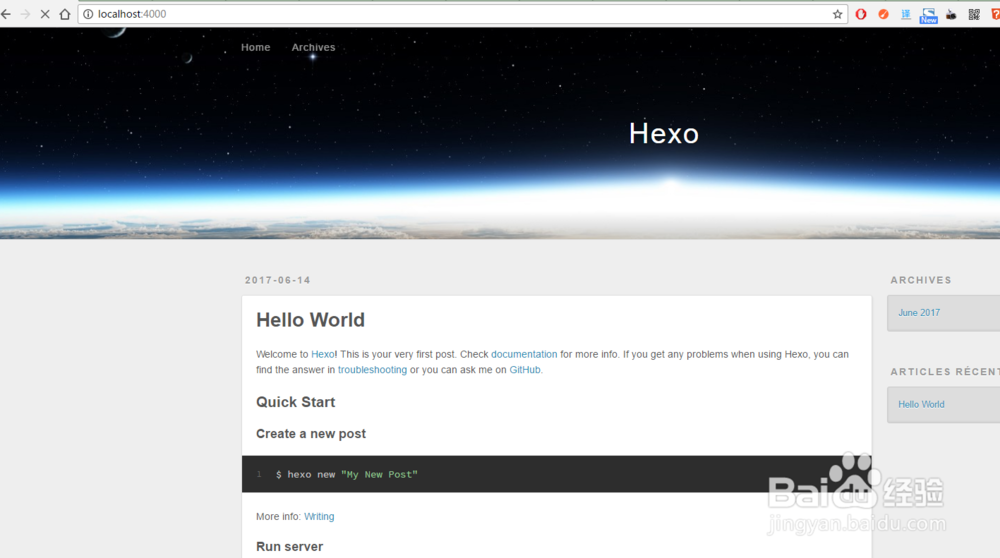
Task: Open the extension labeled New
Action: coord(929,15)
